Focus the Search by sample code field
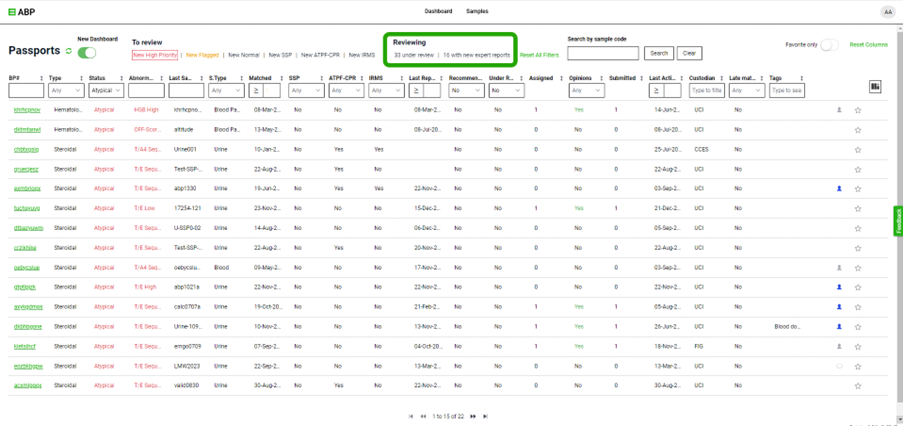This screenshot has height=426, width=903. (x=603, y=54)
